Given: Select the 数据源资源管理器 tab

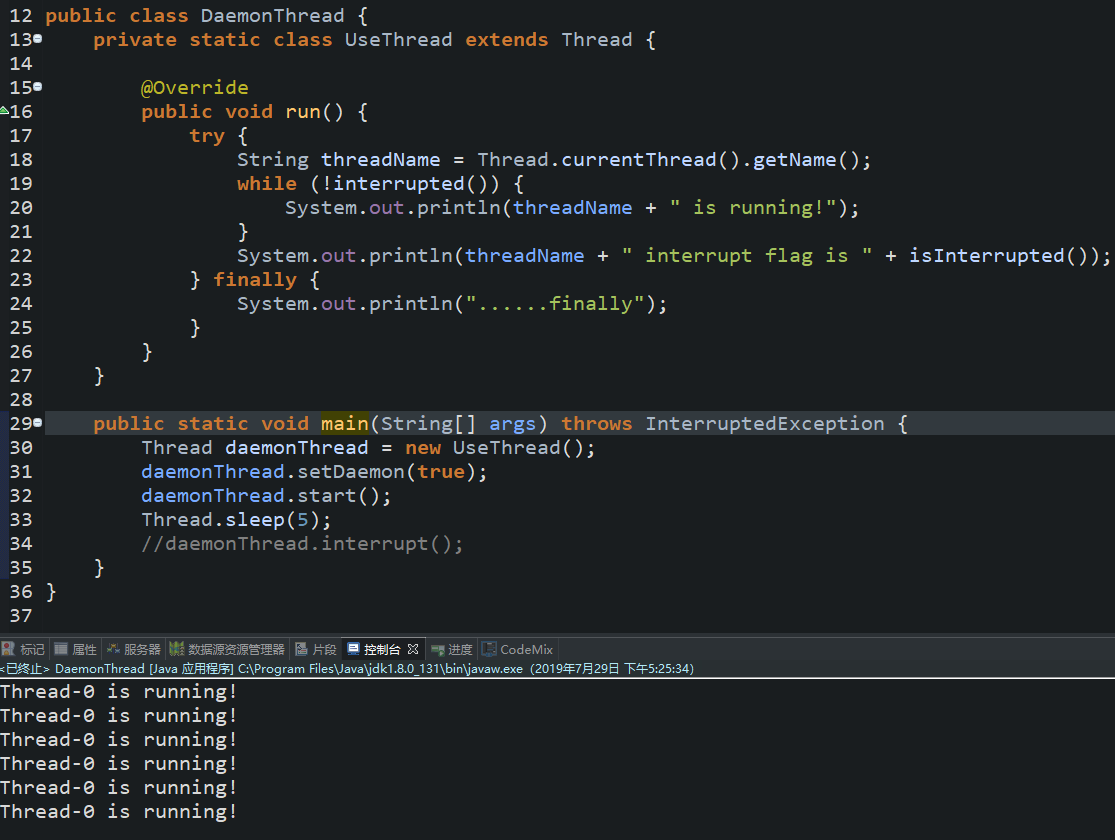Looking at the screenshot, I should (227, 649).
